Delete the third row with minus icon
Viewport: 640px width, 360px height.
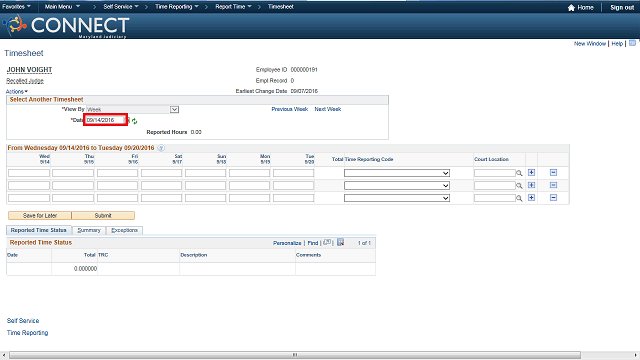coord(553,198)
